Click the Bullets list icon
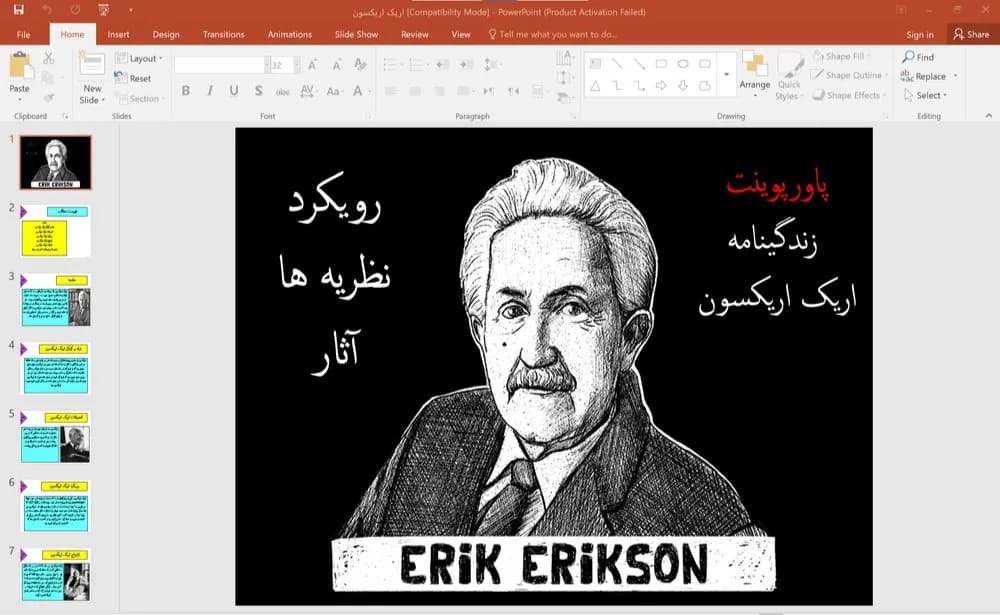 pyautogui.click(x=392, y=64)
